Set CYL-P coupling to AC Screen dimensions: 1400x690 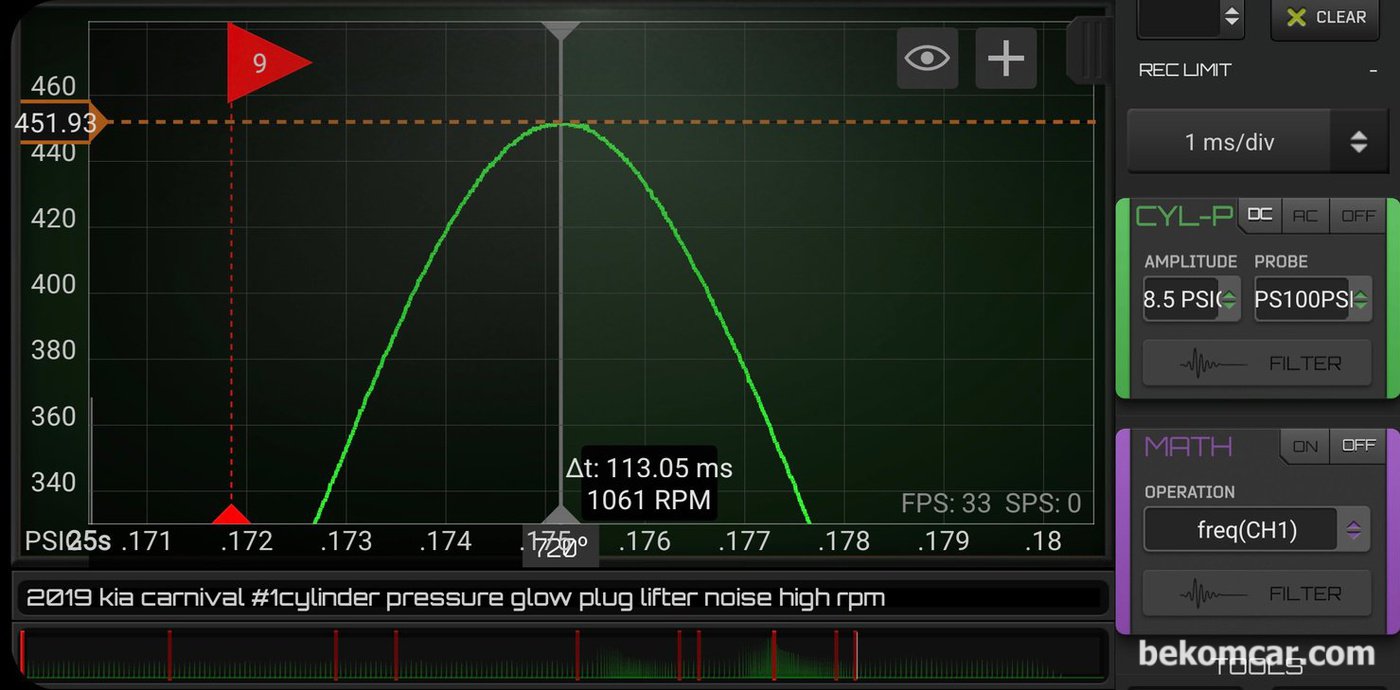(1305, 215)
